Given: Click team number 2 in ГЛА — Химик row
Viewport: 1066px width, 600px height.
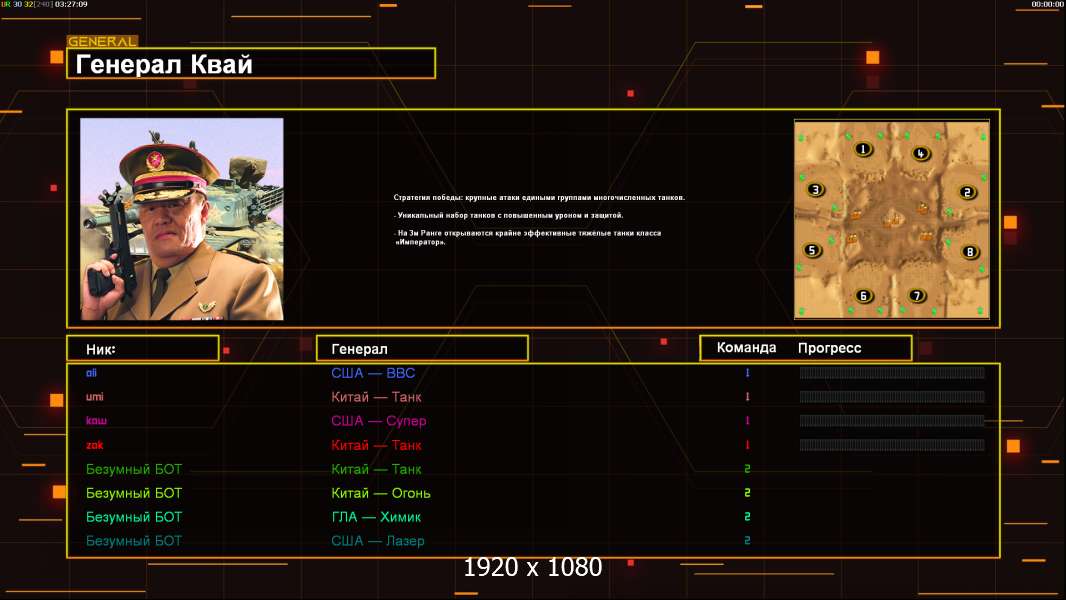Looking at the screenshot, I should point(747,516).
